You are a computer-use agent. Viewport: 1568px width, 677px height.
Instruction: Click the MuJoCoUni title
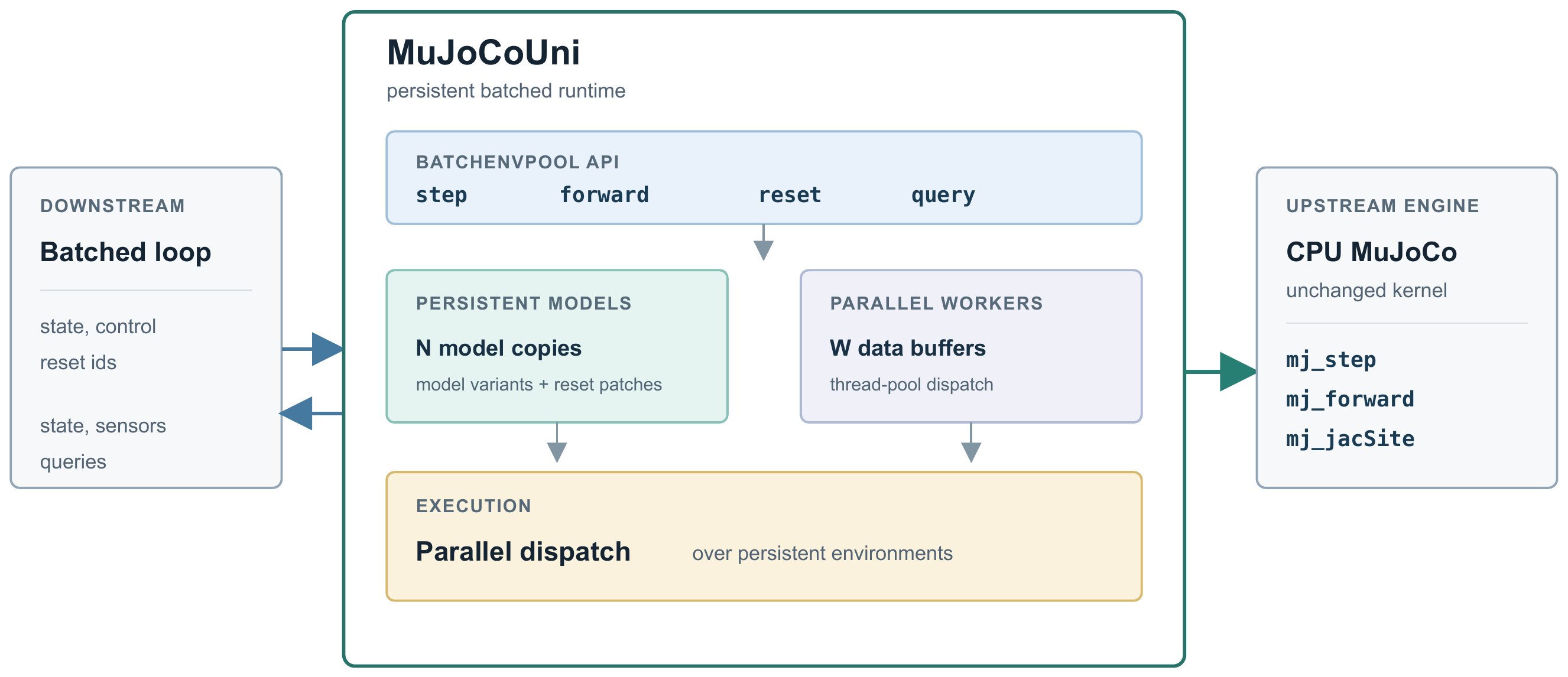[x=483, y=53]
